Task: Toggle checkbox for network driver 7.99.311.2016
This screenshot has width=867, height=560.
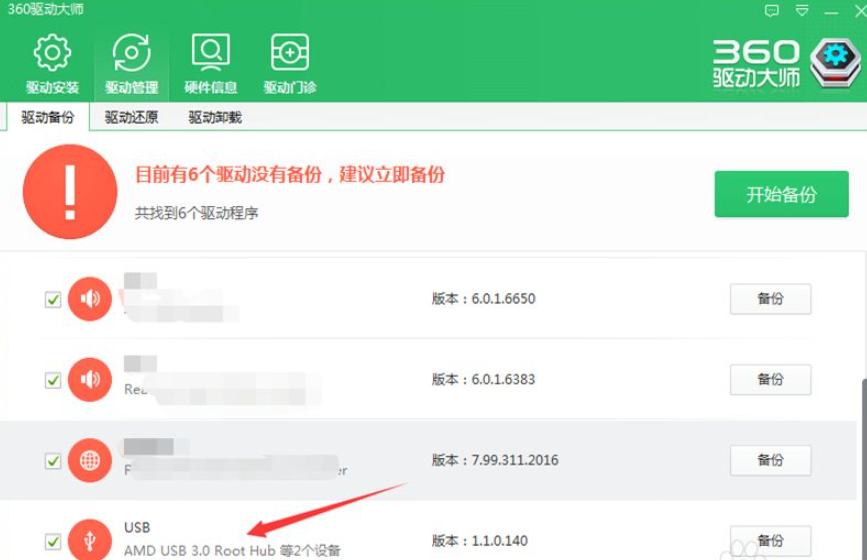Action: tap(53, 461)
